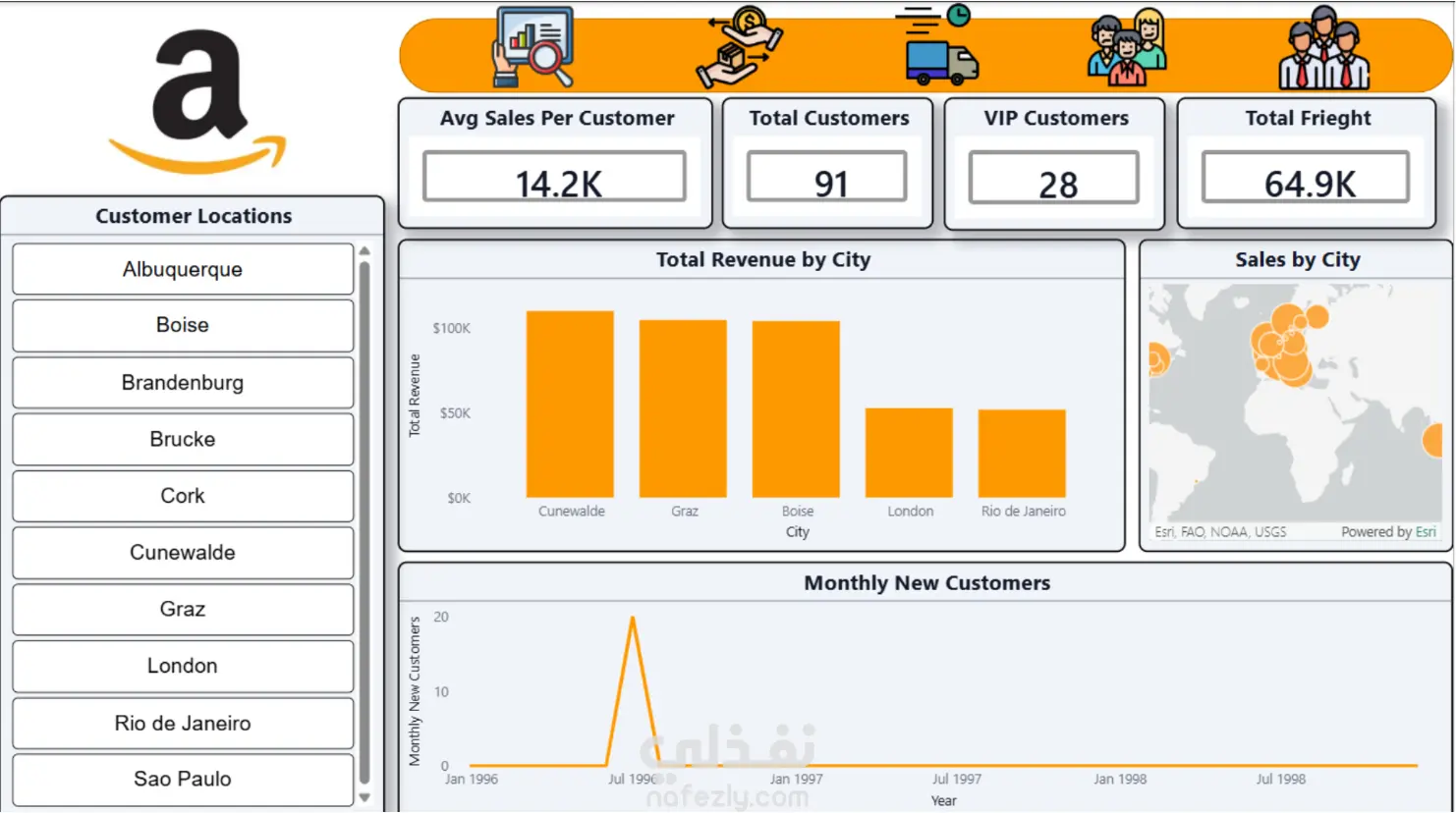Click the Jan 1997 axis label
This screenshot has width=1456, height=813.
tap(797, 780)
